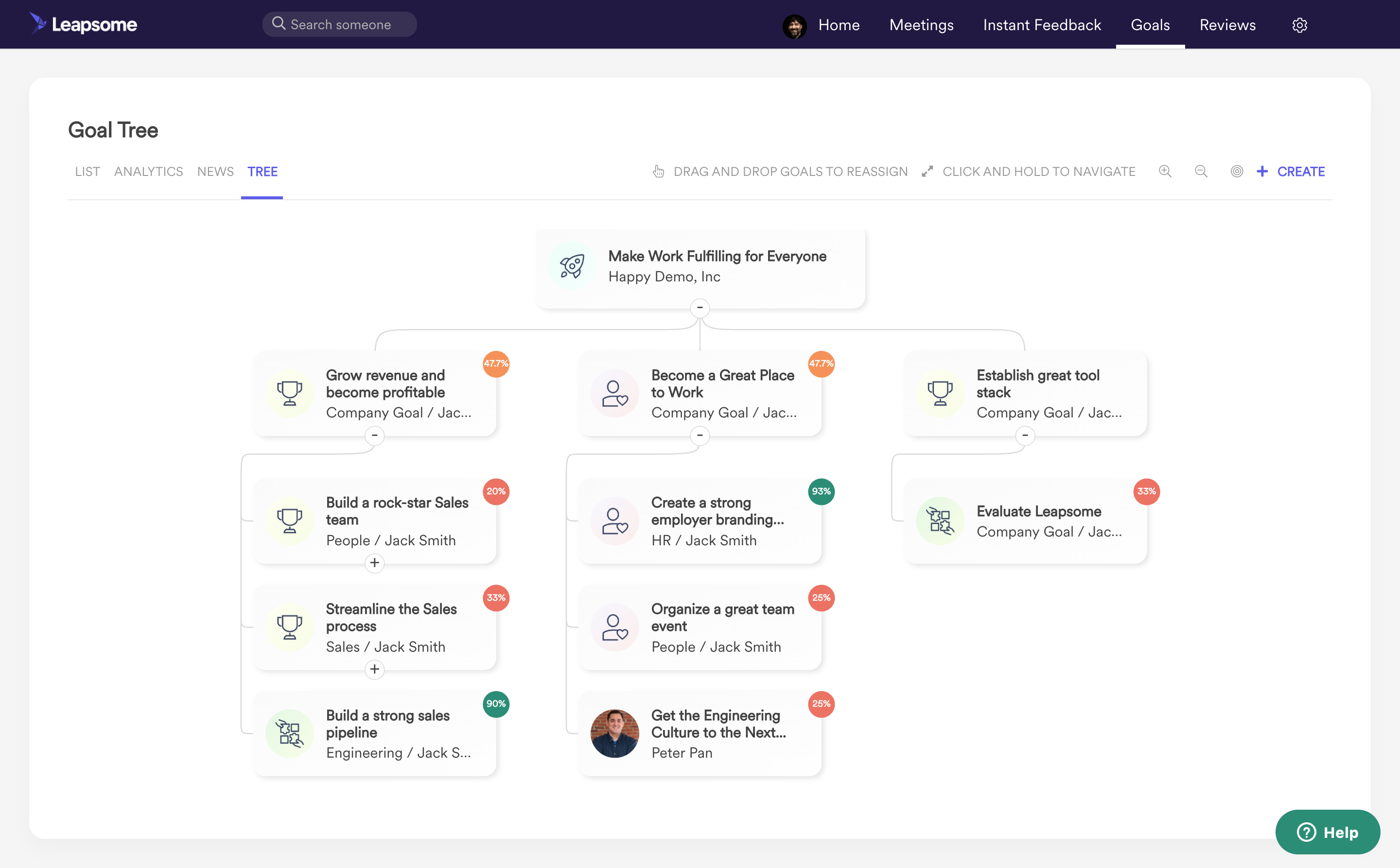Expand Build a rock-star Sales team children
1400x868 pixels.
click(x=374, y=563)
